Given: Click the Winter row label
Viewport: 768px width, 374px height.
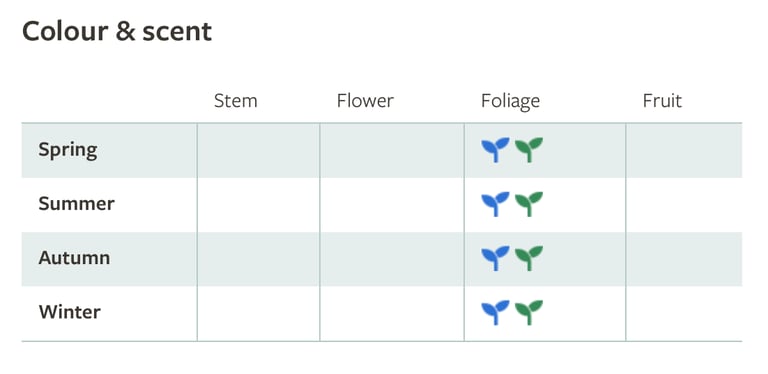Looking at the screenshot, I should point(70,312).
